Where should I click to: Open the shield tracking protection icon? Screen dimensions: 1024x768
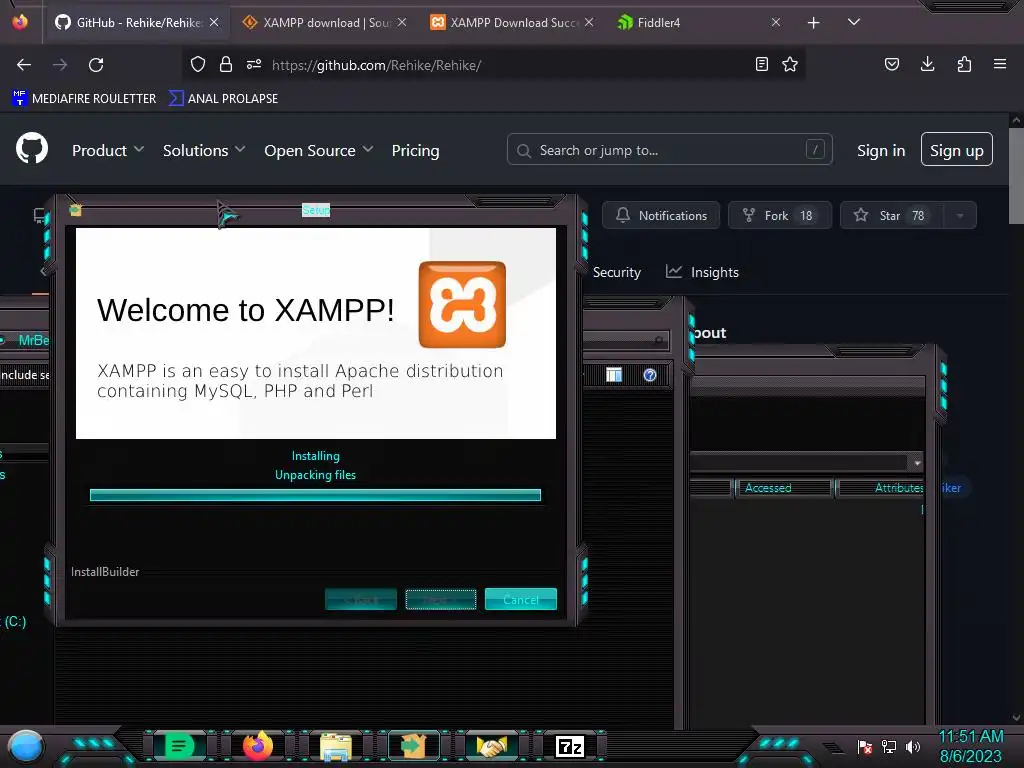(x=198, y=64)
